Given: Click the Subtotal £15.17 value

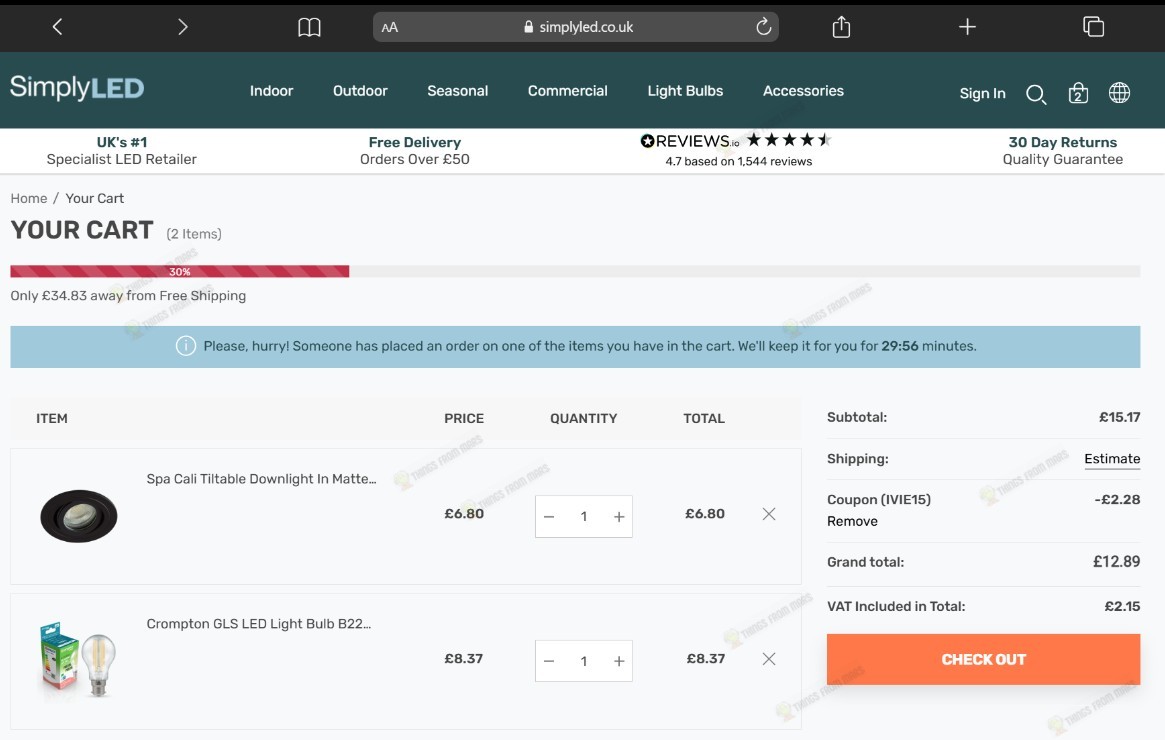Looking at the screenshot, I should 1120,418.
